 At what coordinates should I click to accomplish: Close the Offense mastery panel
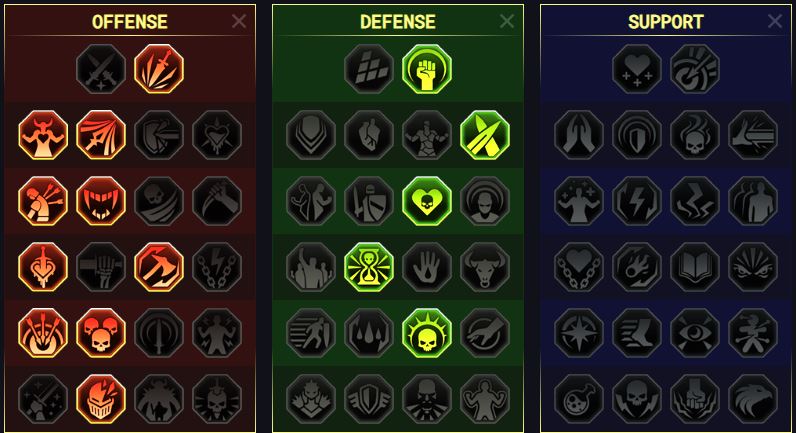click(x=239, y=21)
